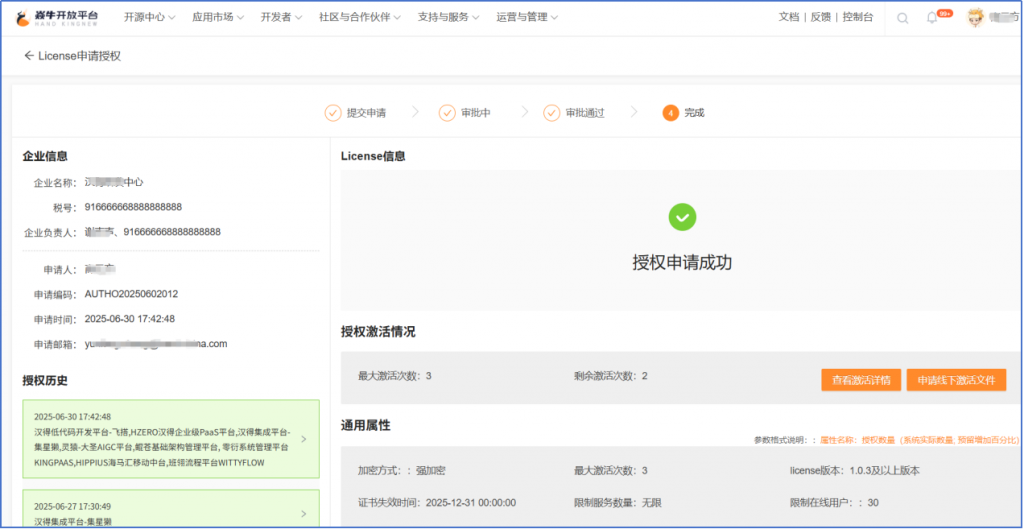Click the 焱牛开放平台 logo
The width and height of the screenshot is (1024, 529).
(x=58, y=18)
